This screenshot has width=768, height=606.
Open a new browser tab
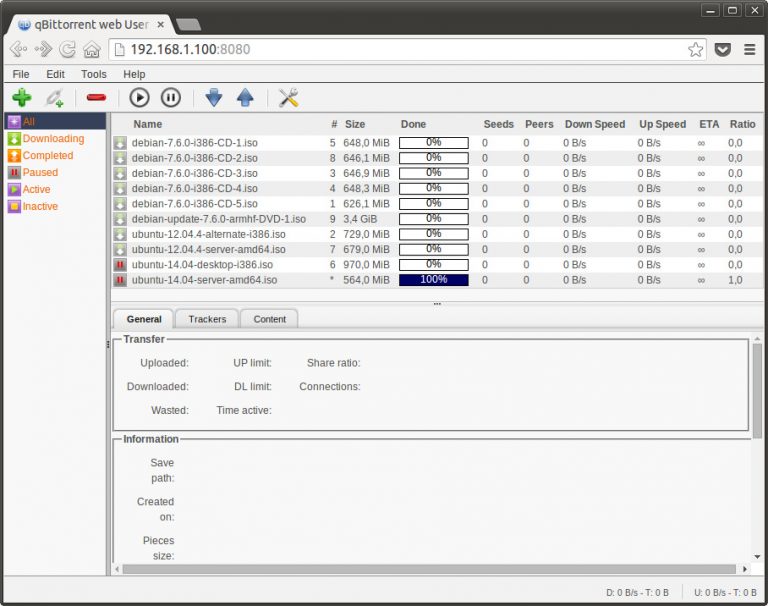[188, 24]
